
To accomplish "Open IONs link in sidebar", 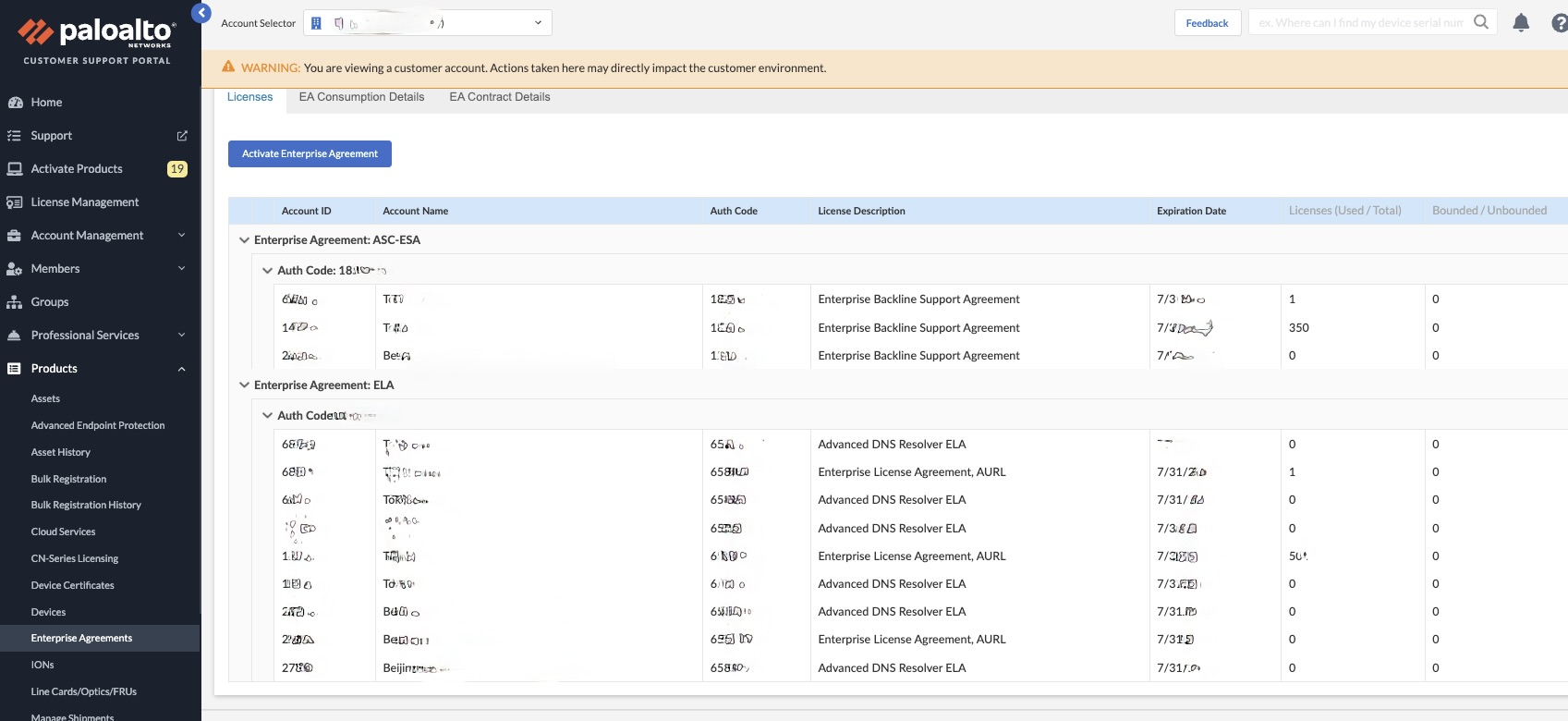I will tap(43, 666).
